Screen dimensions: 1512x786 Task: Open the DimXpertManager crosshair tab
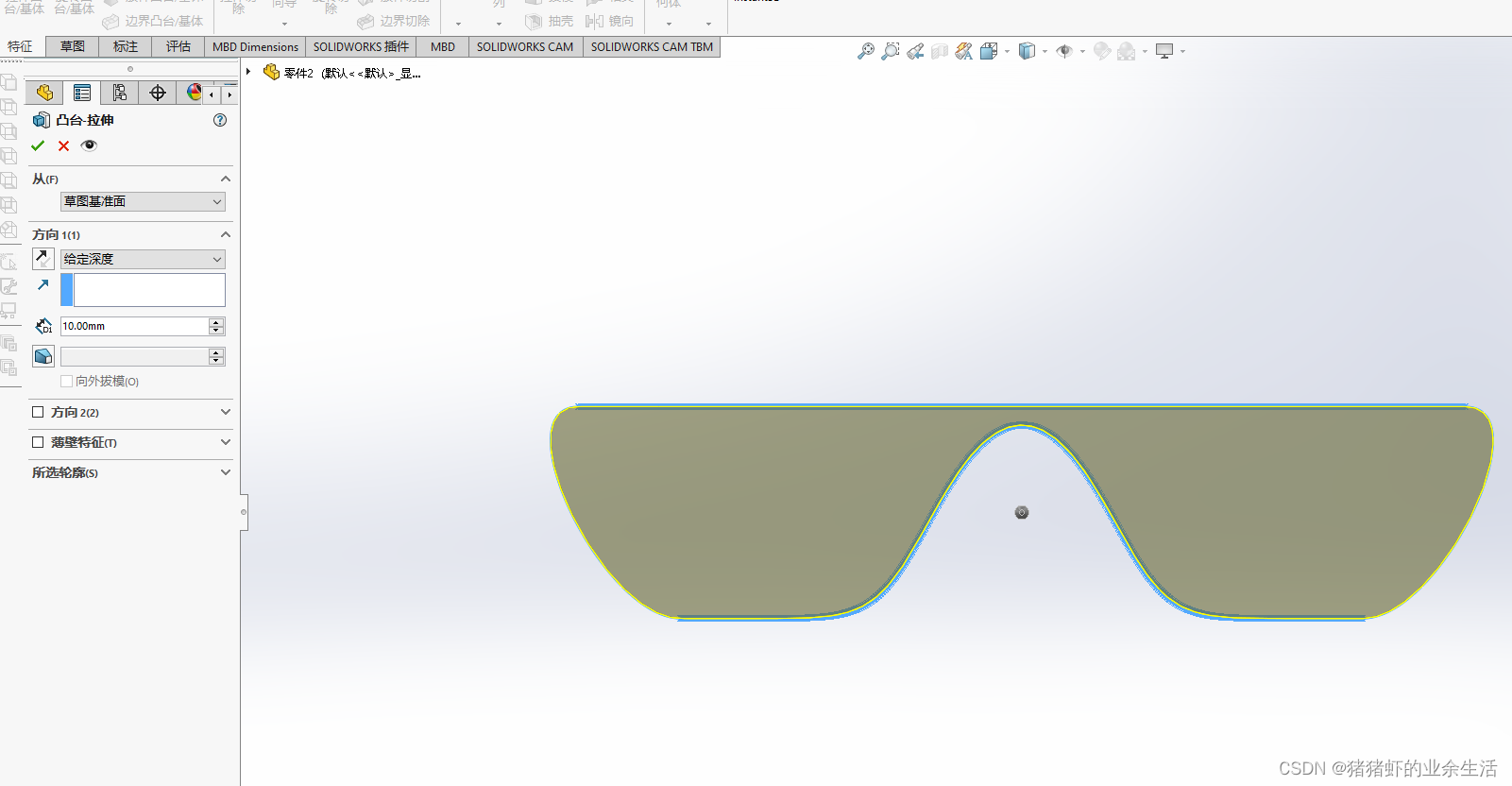[x=158, y=93]
